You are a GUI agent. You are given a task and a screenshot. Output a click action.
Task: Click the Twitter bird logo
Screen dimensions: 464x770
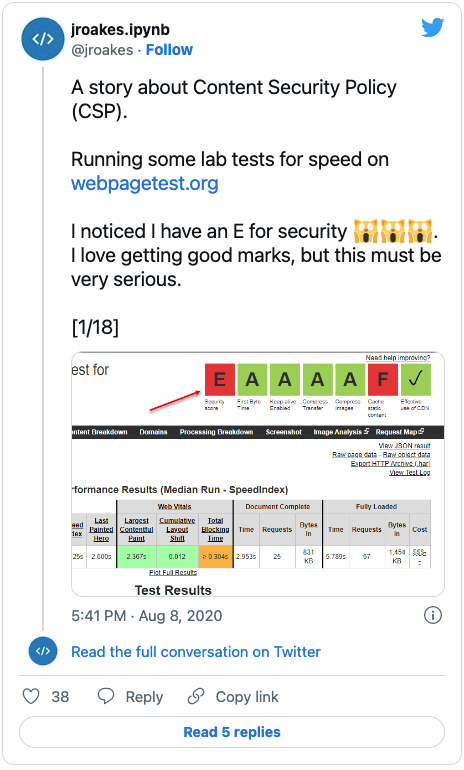432,28
